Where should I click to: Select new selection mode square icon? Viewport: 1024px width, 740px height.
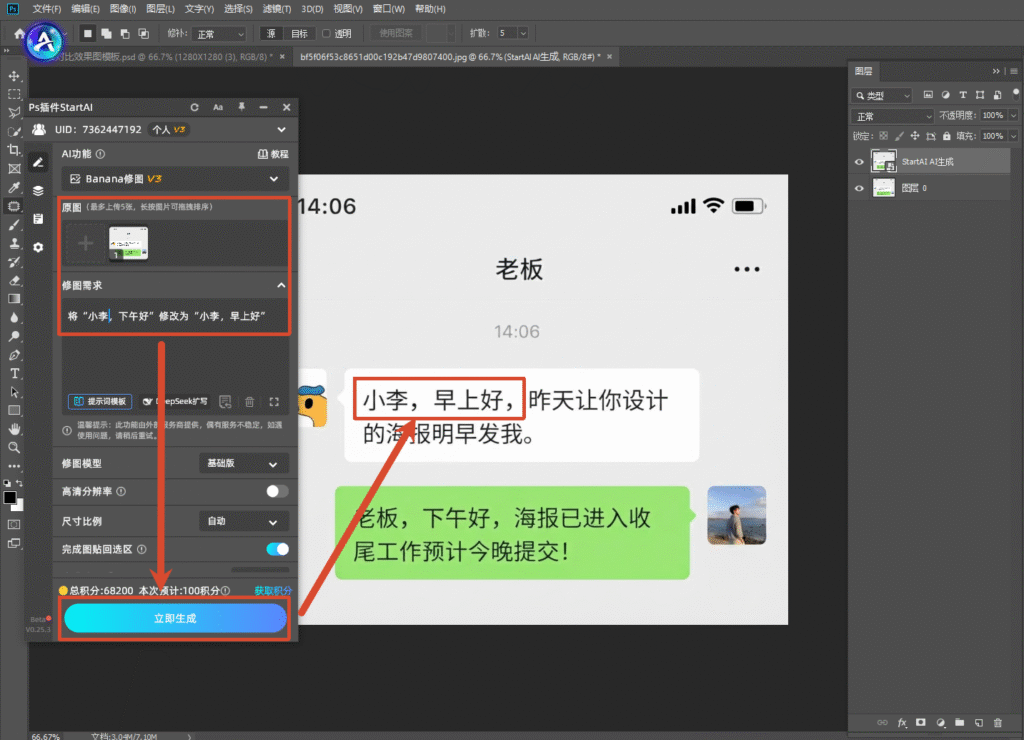click(x=88, y=33)
